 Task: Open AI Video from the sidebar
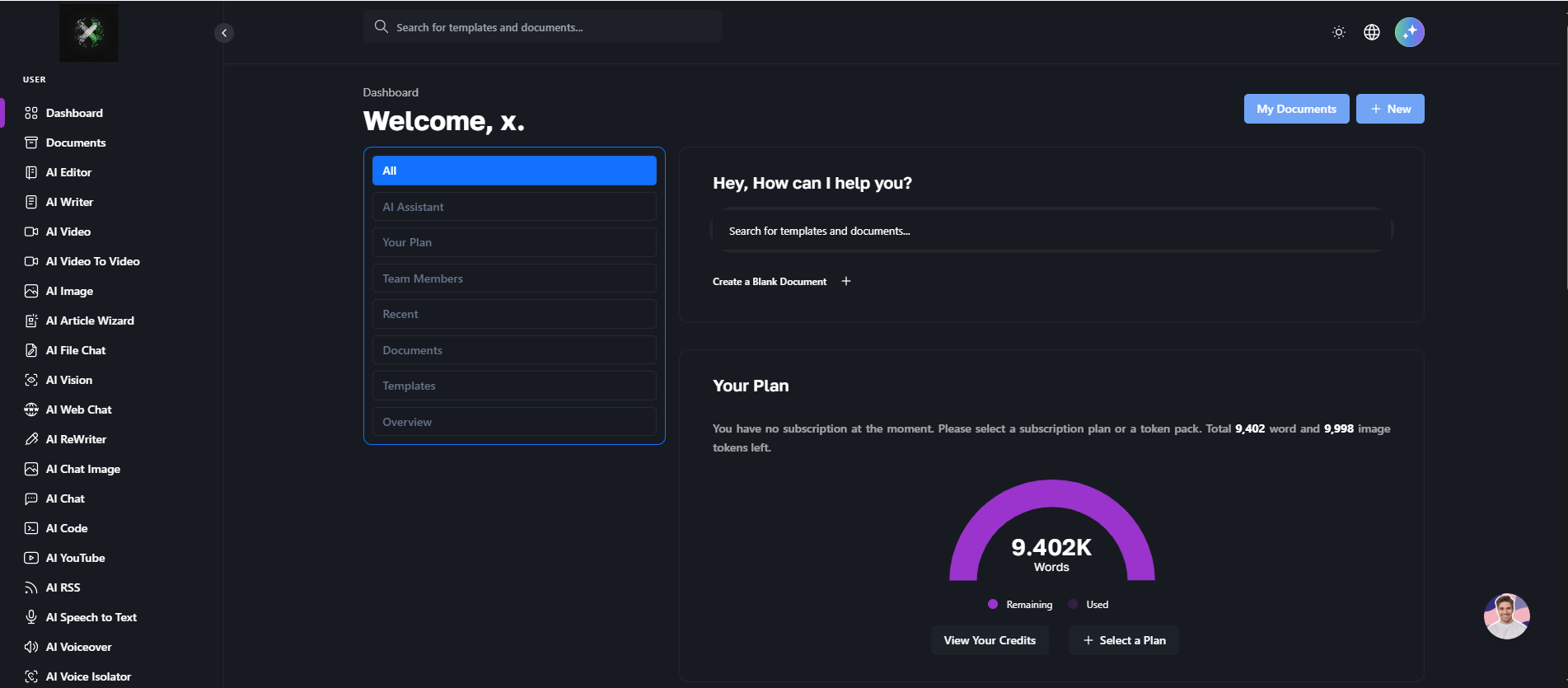pyautogui.click(x=68, y=232)
